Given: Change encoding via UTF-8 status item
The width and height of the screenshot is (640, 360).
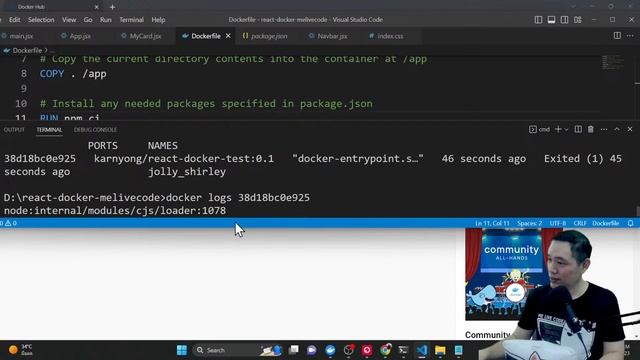Looking at the screenshot, I should pyautogui.click(x=558, y=223).
